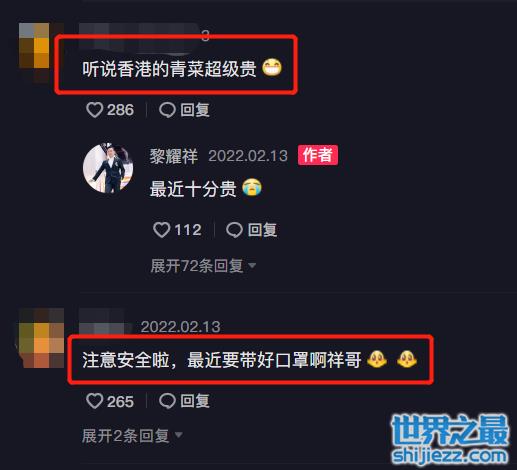The image size is (517, 470).
Task: Click the 世界之最 watermark logo
Action: pos(451,440)
